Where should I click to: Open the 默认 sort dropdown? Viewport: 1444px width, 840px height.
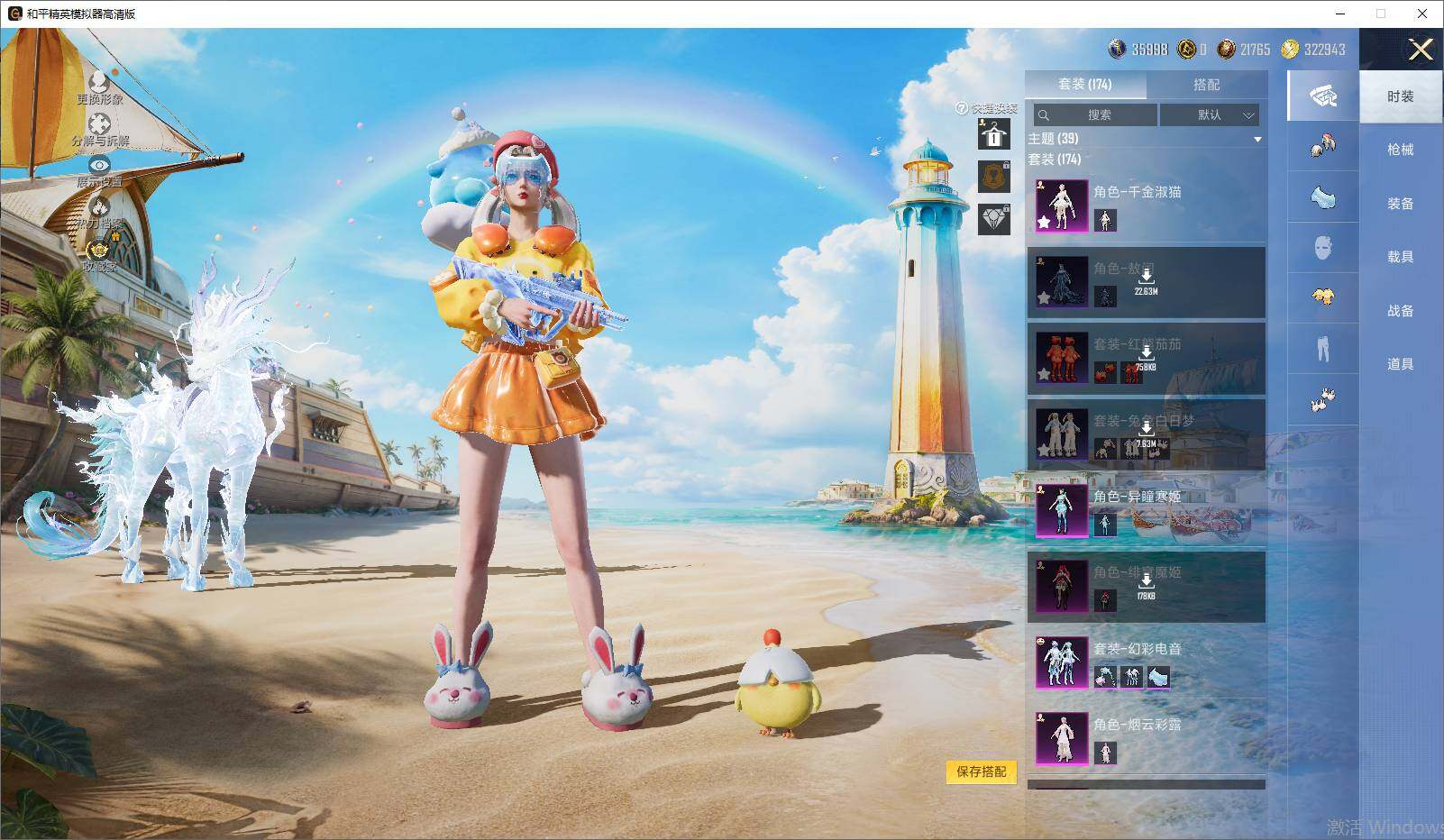pyautogui.click(x=1210, y=115)
